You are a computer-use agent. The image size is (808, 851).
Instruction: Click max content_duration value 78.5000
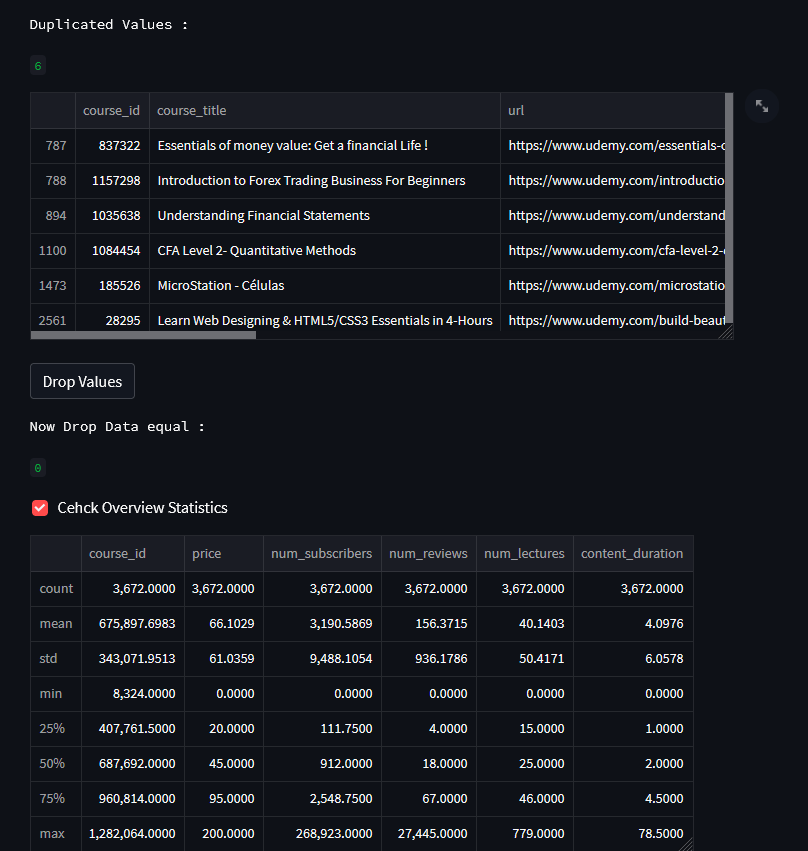point(633,834)
